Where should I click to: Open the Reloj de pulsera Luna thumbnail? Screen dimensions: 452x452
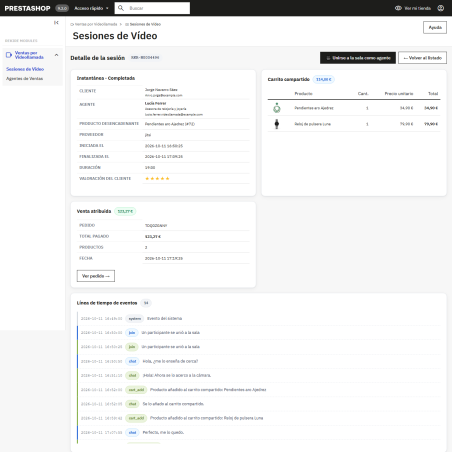277,124
